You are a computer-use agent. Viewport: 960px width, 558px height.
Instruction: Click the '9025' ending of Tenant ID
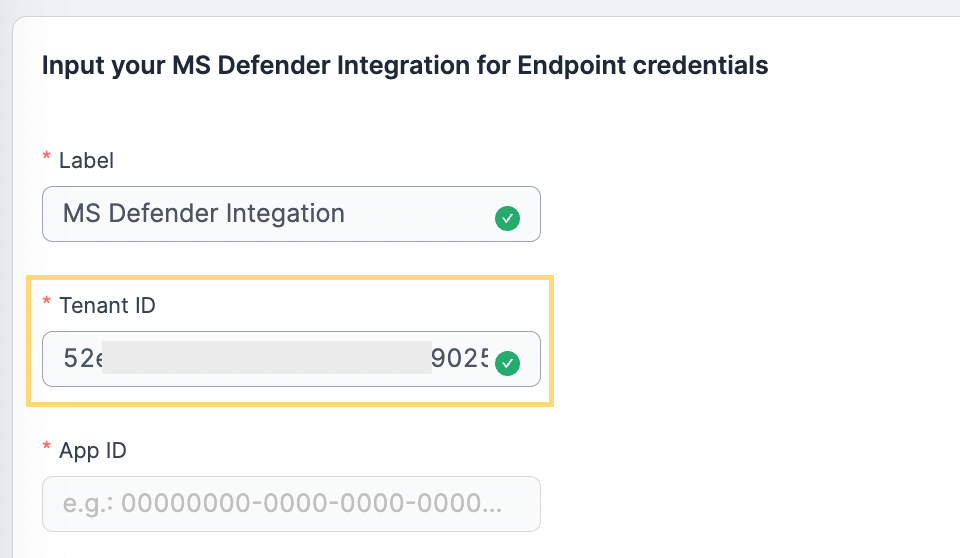click(460, 358)
